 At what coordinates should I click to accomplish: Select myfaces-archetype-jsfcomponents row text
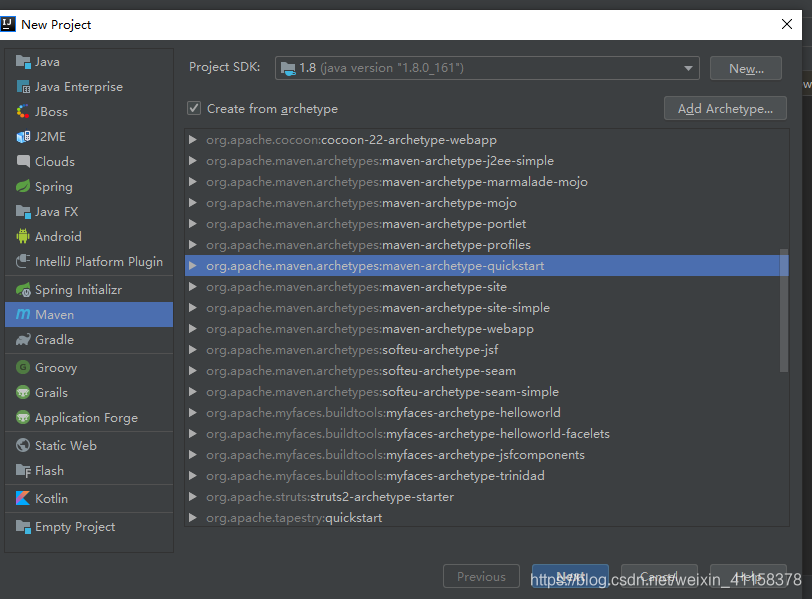click(x=395, y=455)
